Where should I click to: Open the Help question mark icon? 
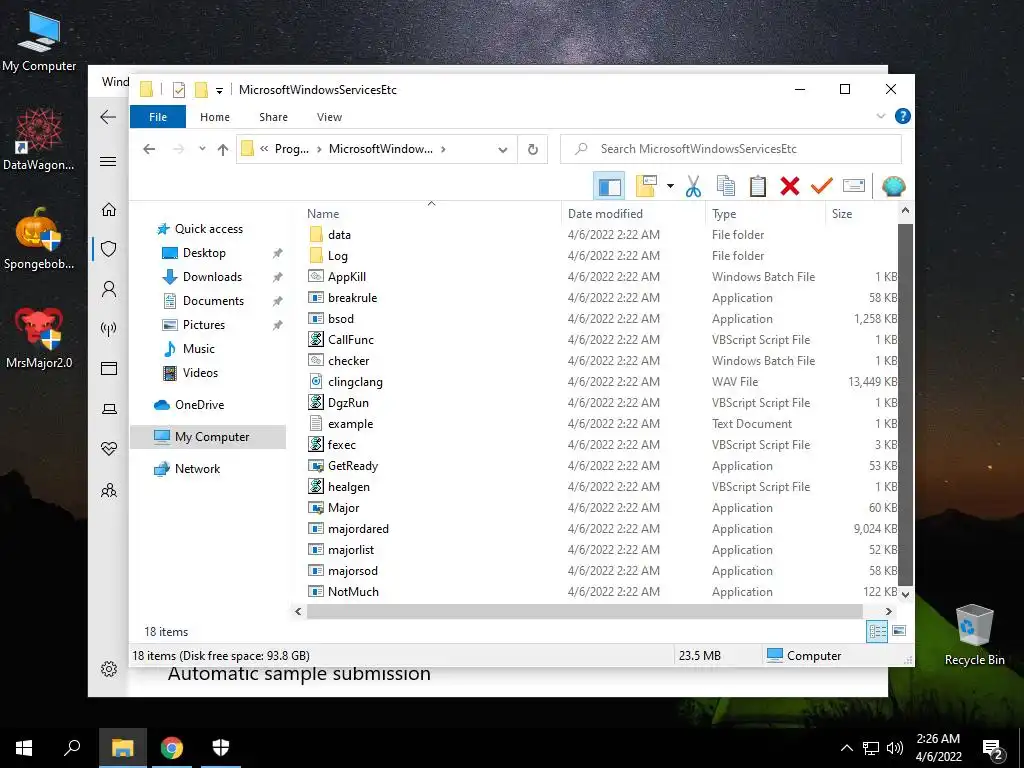point(903,116)
